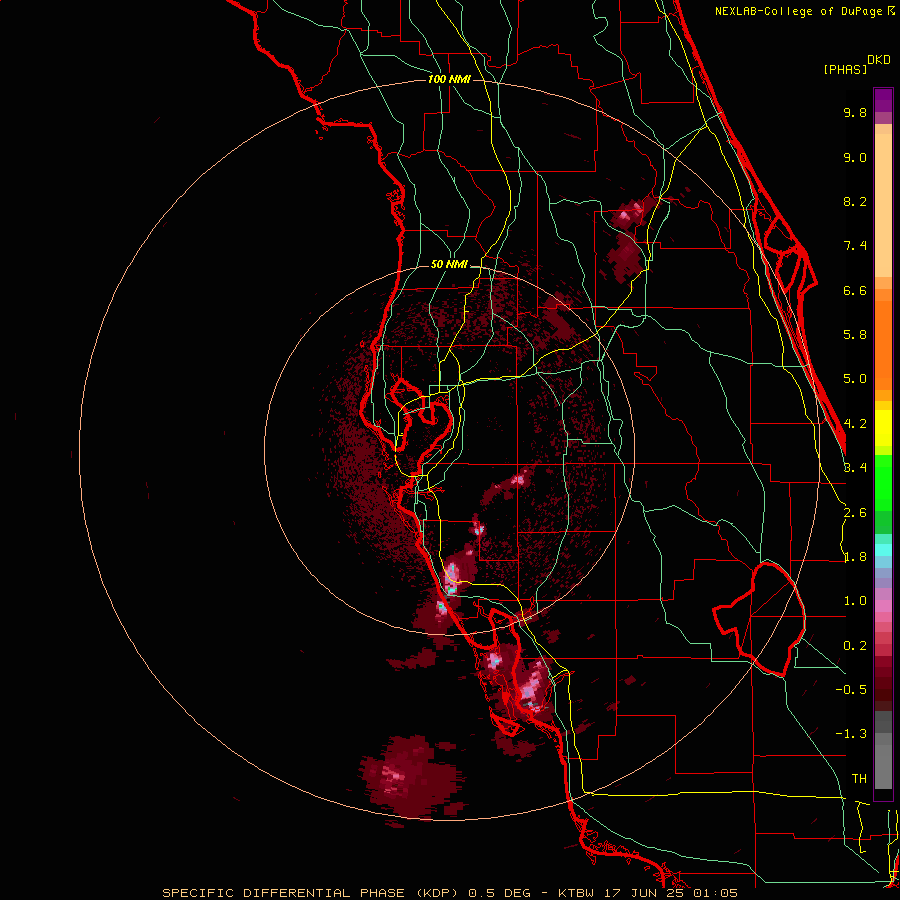
Task: Click the TH threshold label
Action: pos(859,779)
